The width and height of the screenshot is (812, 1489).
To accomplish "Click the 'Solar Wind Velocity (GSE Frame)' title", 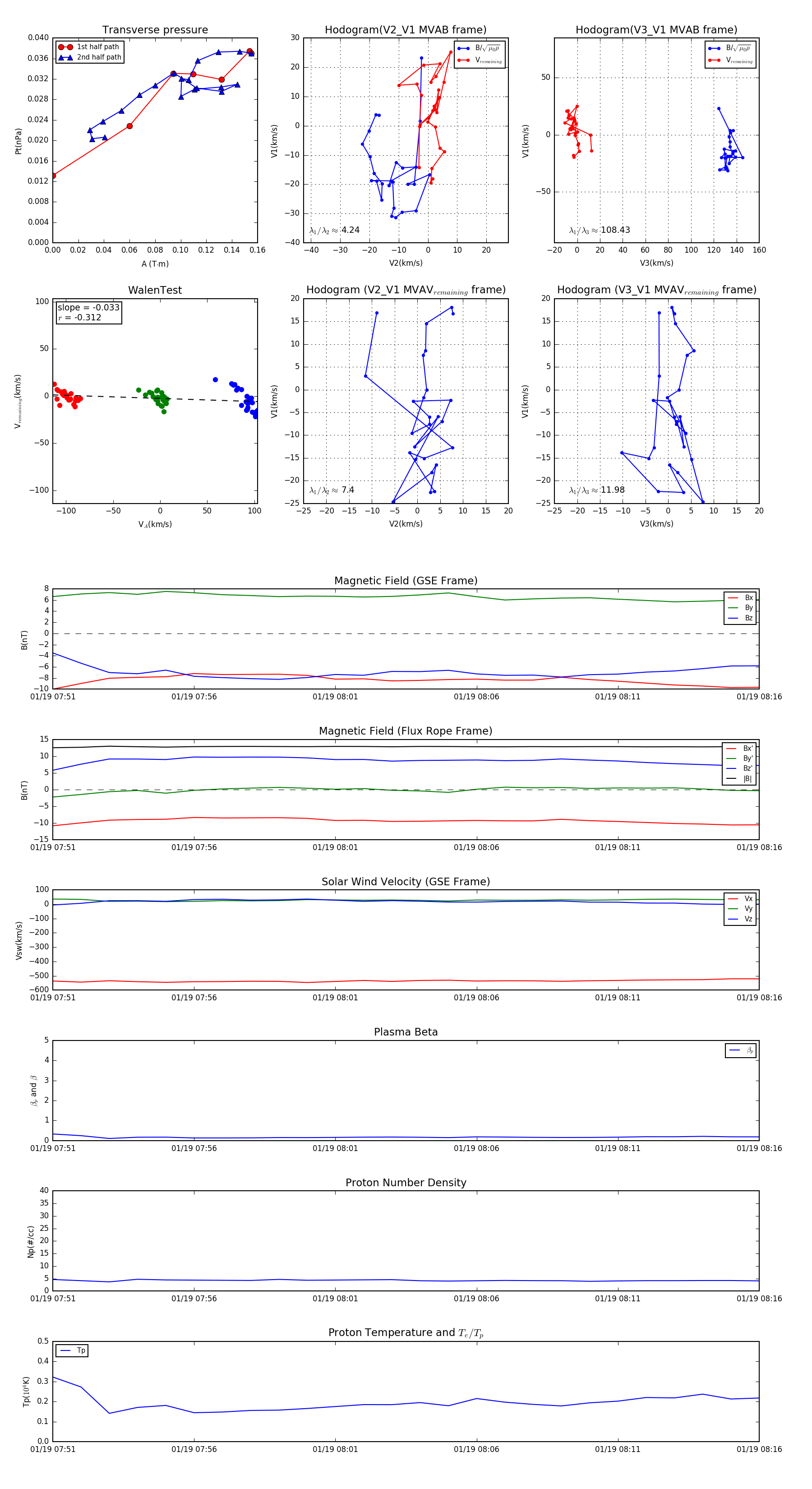I will coord(406,882).
